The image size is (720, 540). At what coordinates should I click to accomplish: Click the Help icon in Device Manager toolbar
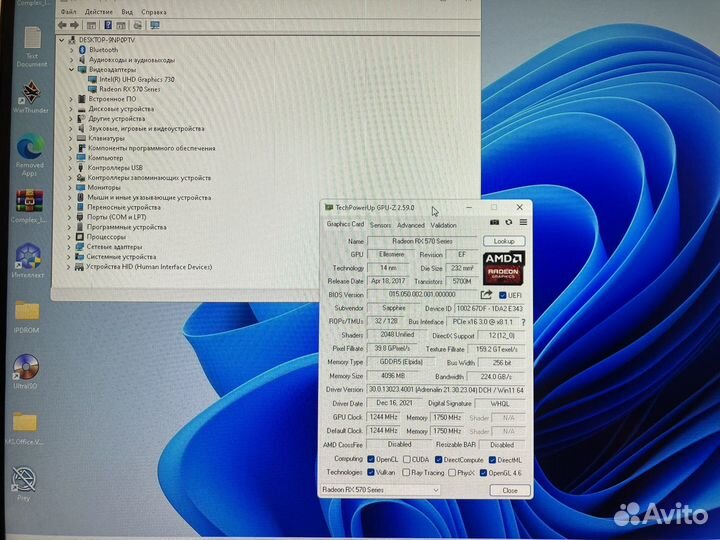108,25
